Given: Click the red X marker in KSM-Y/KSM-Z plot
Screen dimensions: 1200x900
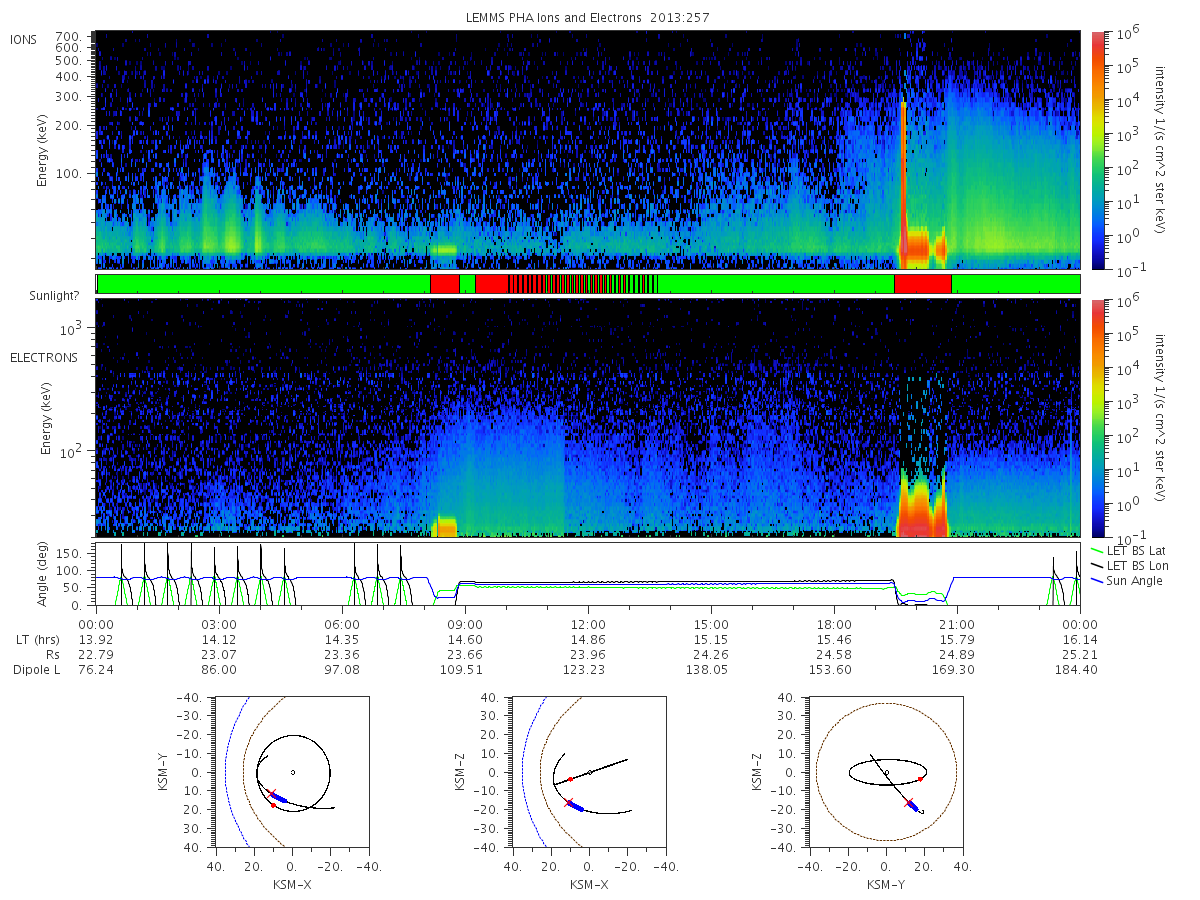Looking at the screenshot, I should (x=909, y=802).
